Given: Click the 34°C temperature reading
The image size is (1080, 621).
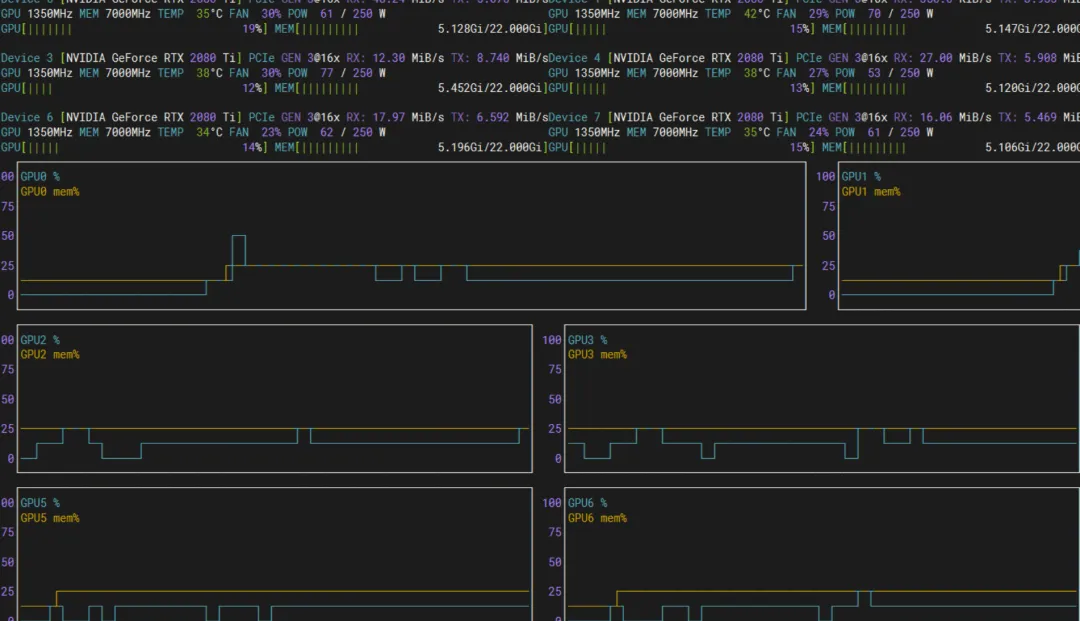Looking at the screenshot, I should [209, 132].
